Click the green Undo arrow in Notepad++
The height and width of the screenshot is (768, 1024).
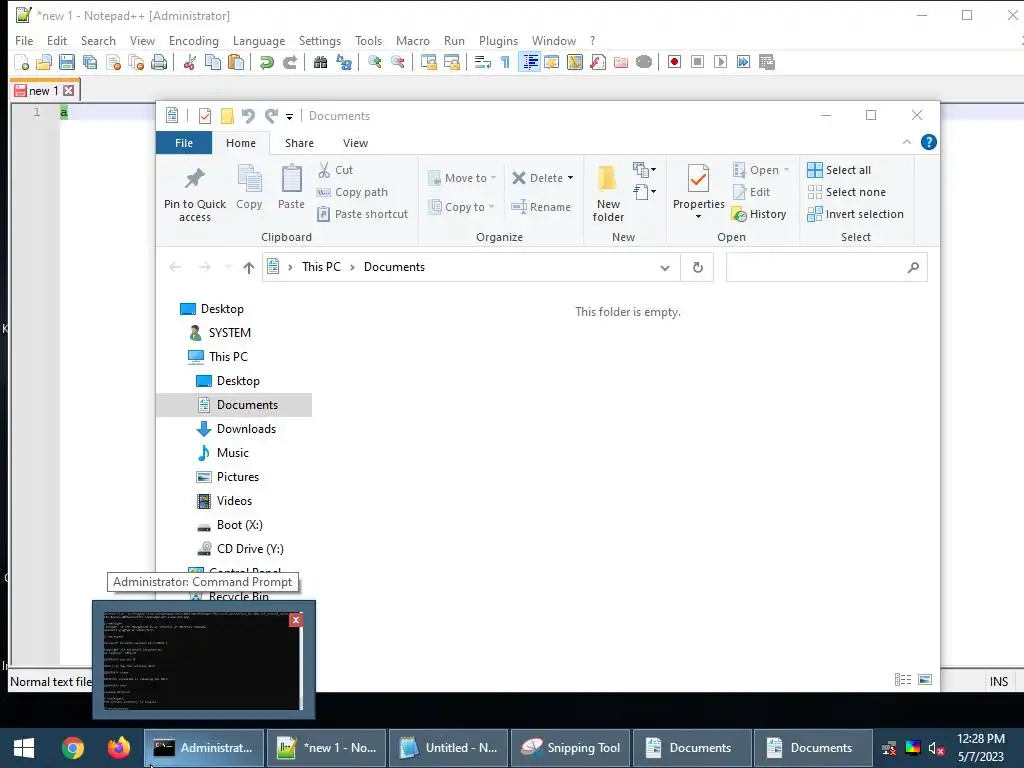266,62
